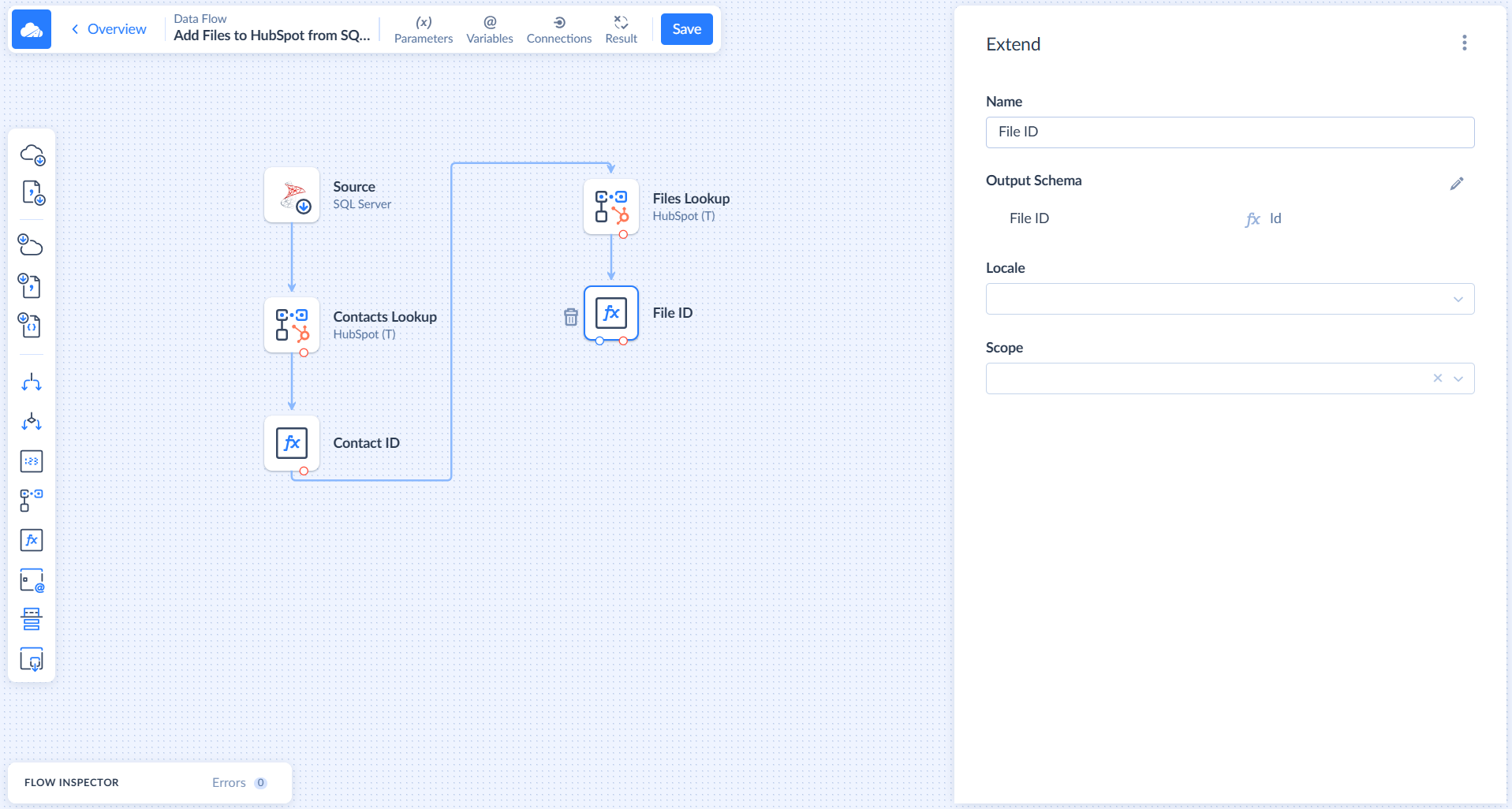The height and width of the screenshot is (809, 1512).
Task: Select the Extend fx component in sidebar
Action: point(32,540)
